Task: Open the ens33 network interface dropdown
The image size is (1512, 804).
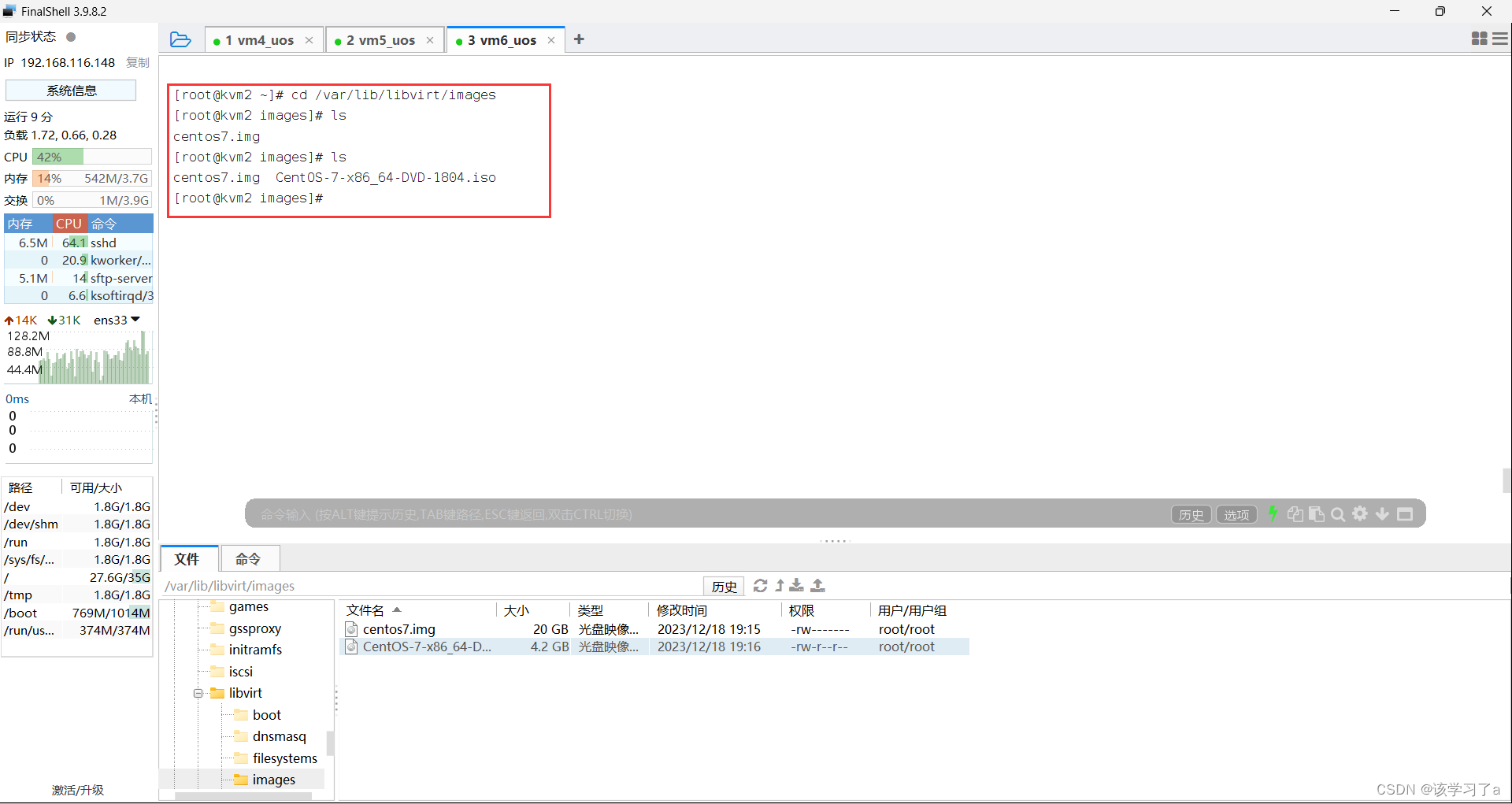Action: 117,320
